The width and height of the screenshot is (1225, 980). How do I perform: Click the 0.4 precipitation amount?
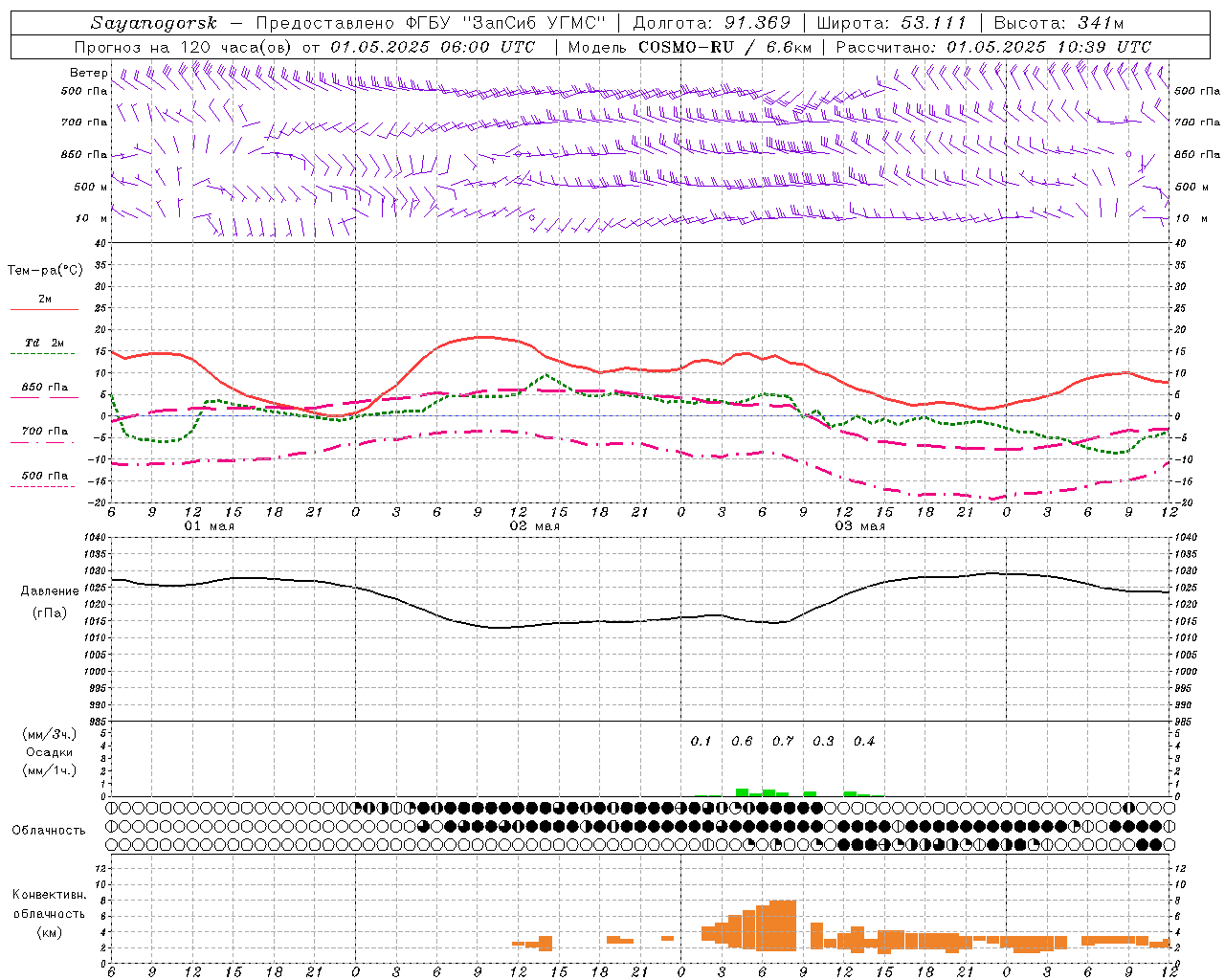(864, 741)
